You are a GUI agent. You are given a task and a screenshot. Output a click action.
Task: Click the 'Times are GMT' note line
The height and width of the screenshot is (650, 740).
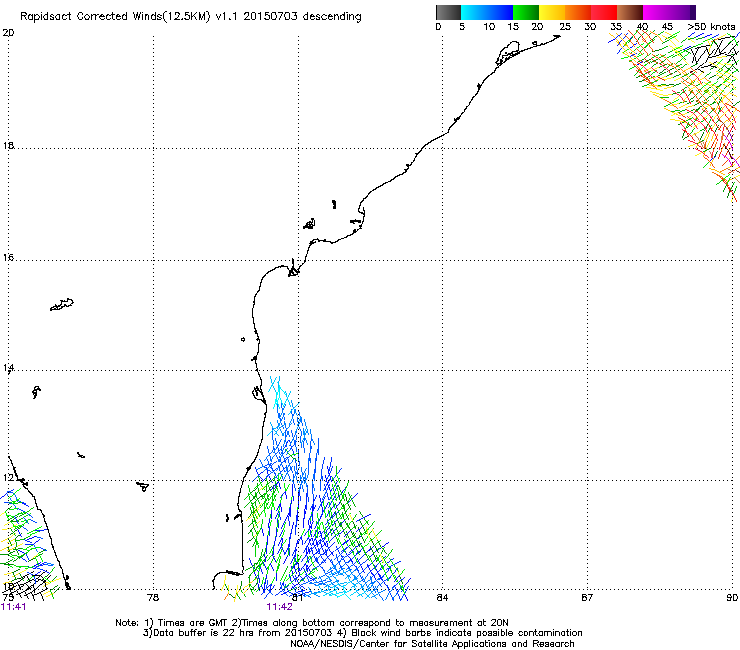[x=312, y=623]
